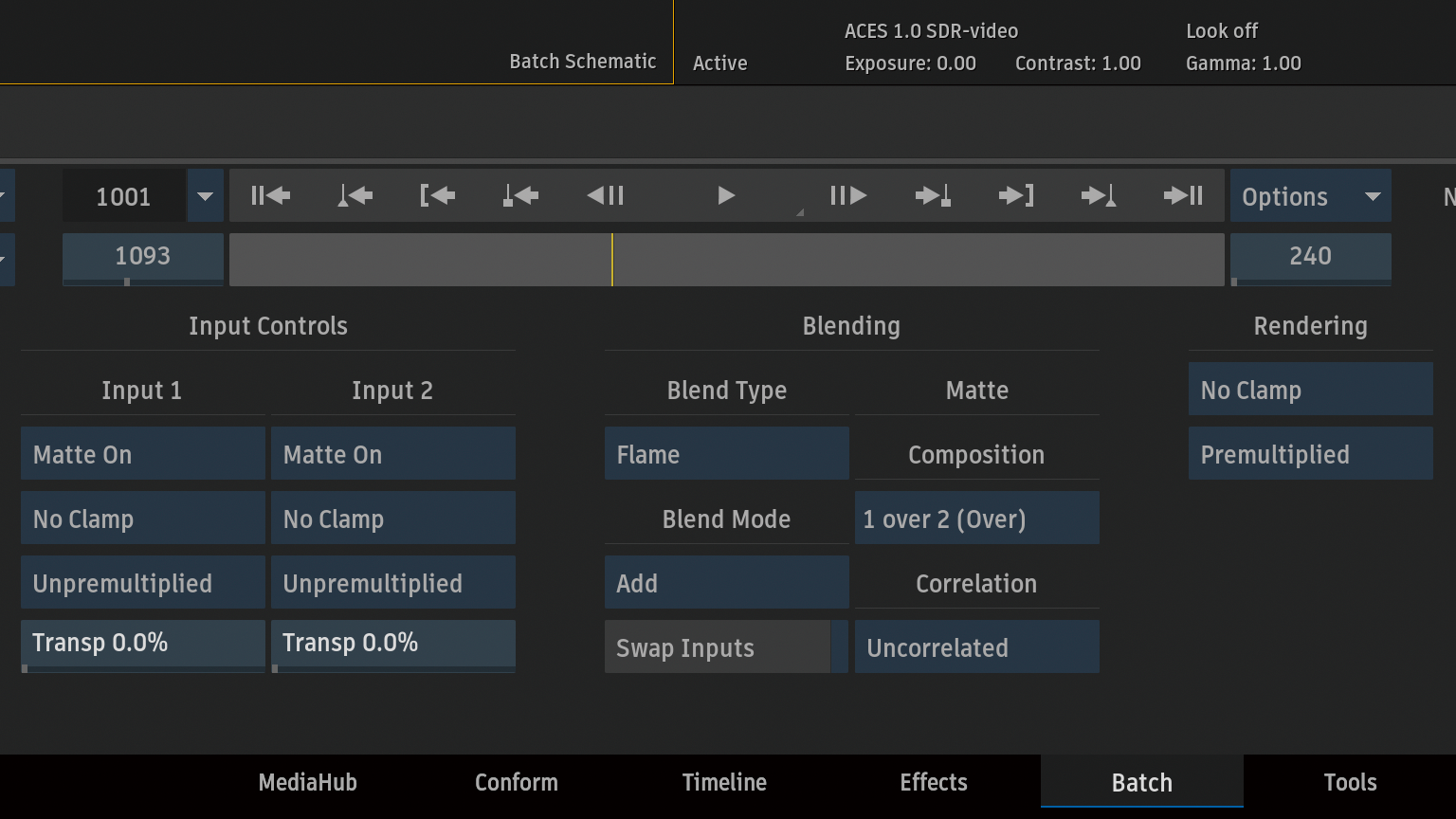1456x819 pixels.
Task: Click the Rendering Premultiplied button
Action: [1311, 453]
